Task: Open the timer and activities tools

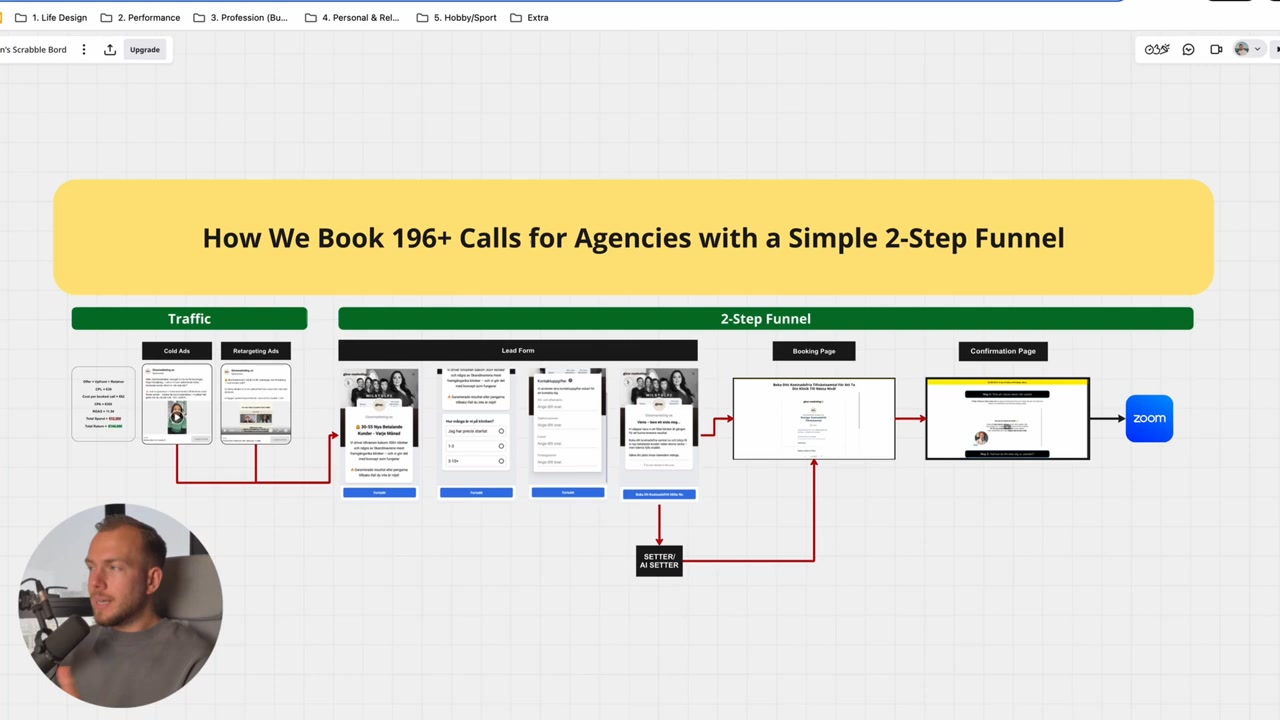Action: 1157,49
